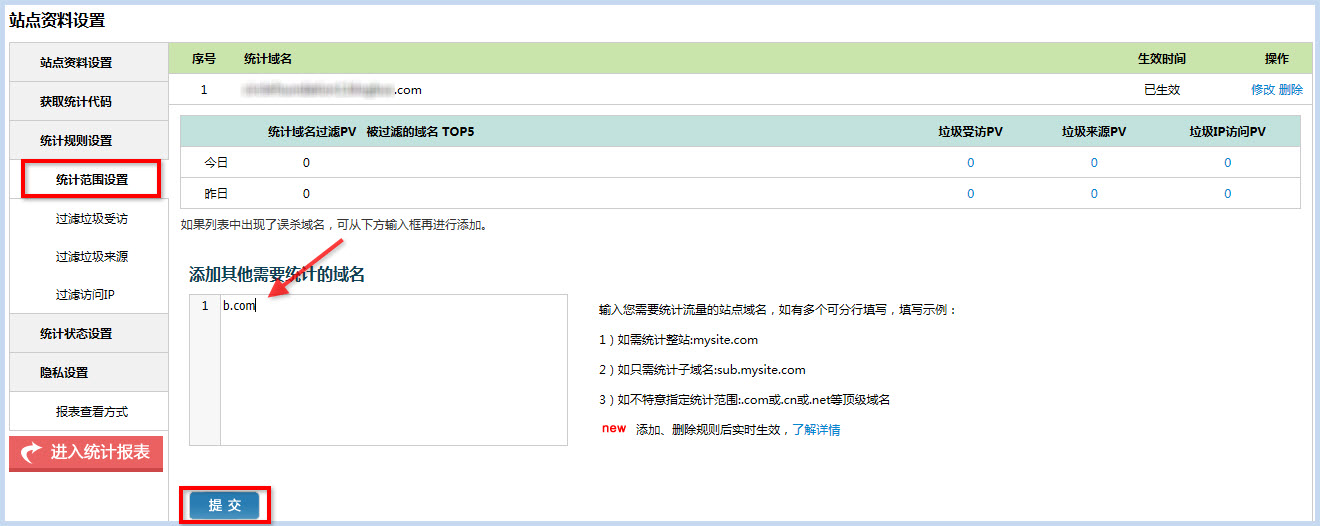Click the 已生效 status text
Screen dimensions: 1320x526
click(1162, 89)
